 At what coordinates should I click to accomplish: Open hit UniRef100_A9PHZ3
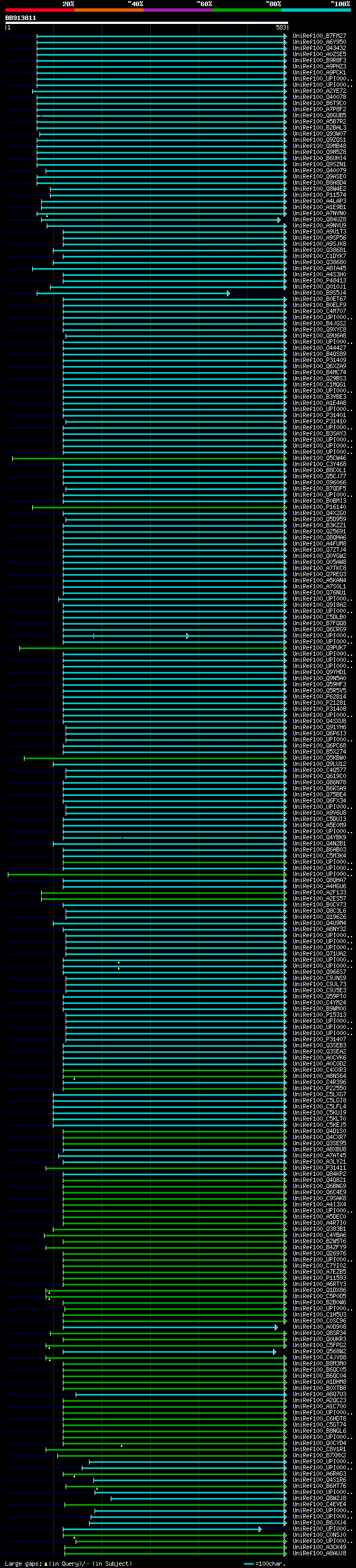(319, 67)
